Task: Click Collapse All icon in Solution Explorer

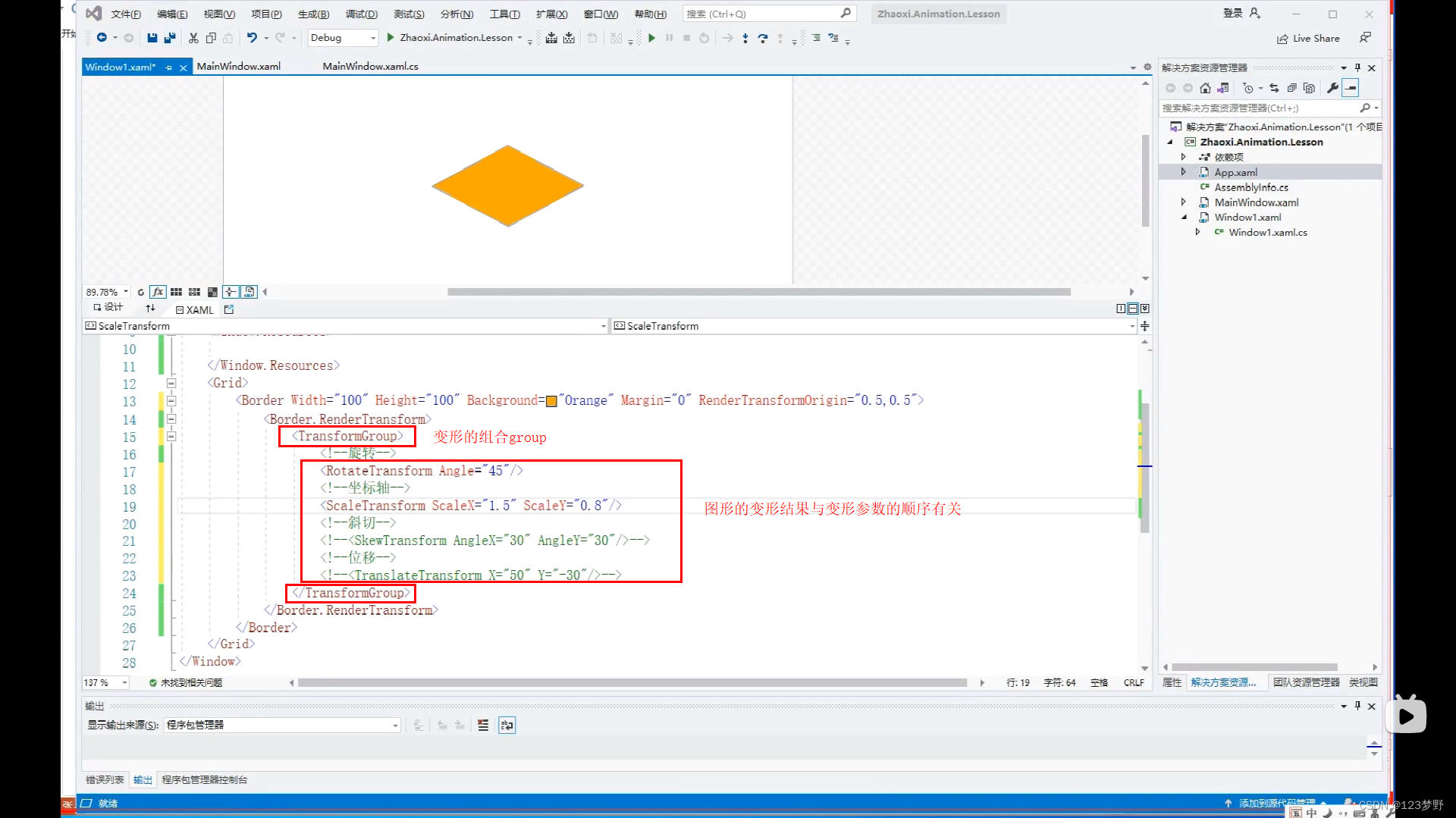Action: pos(1291,88)
